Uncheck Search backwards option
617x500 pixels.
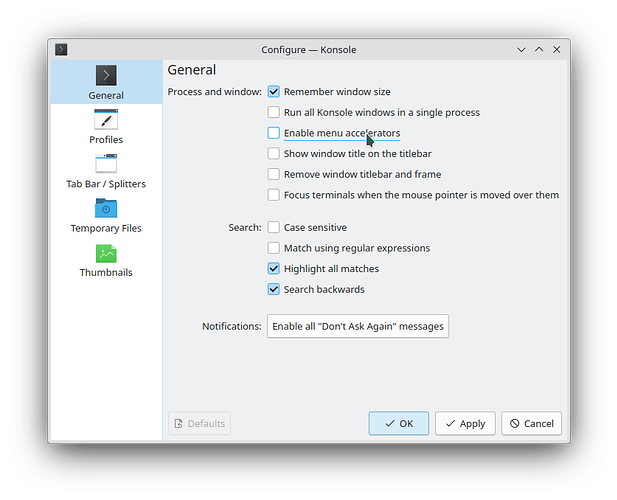[x=273, y=289]
